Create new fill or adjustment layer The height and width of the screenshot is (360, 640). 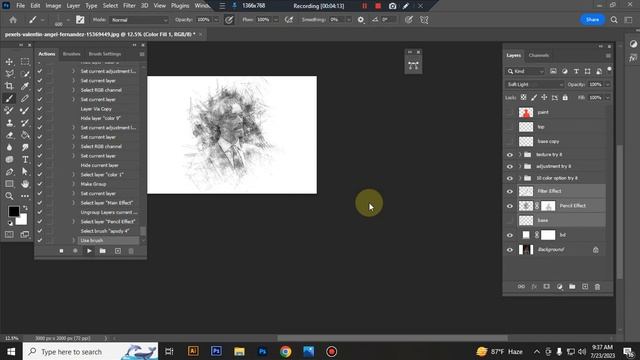tap(560, 287)
